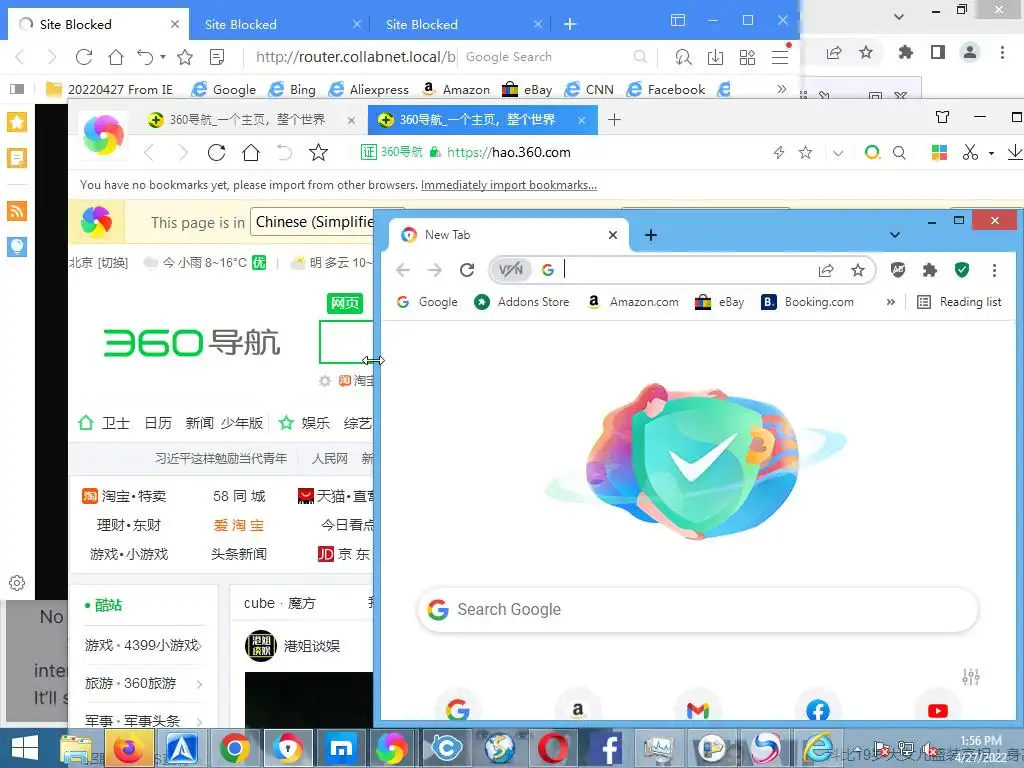1024x768 pixels.
Task: Open Maxthon sidebar RSS feed icon
Action: 17,210
